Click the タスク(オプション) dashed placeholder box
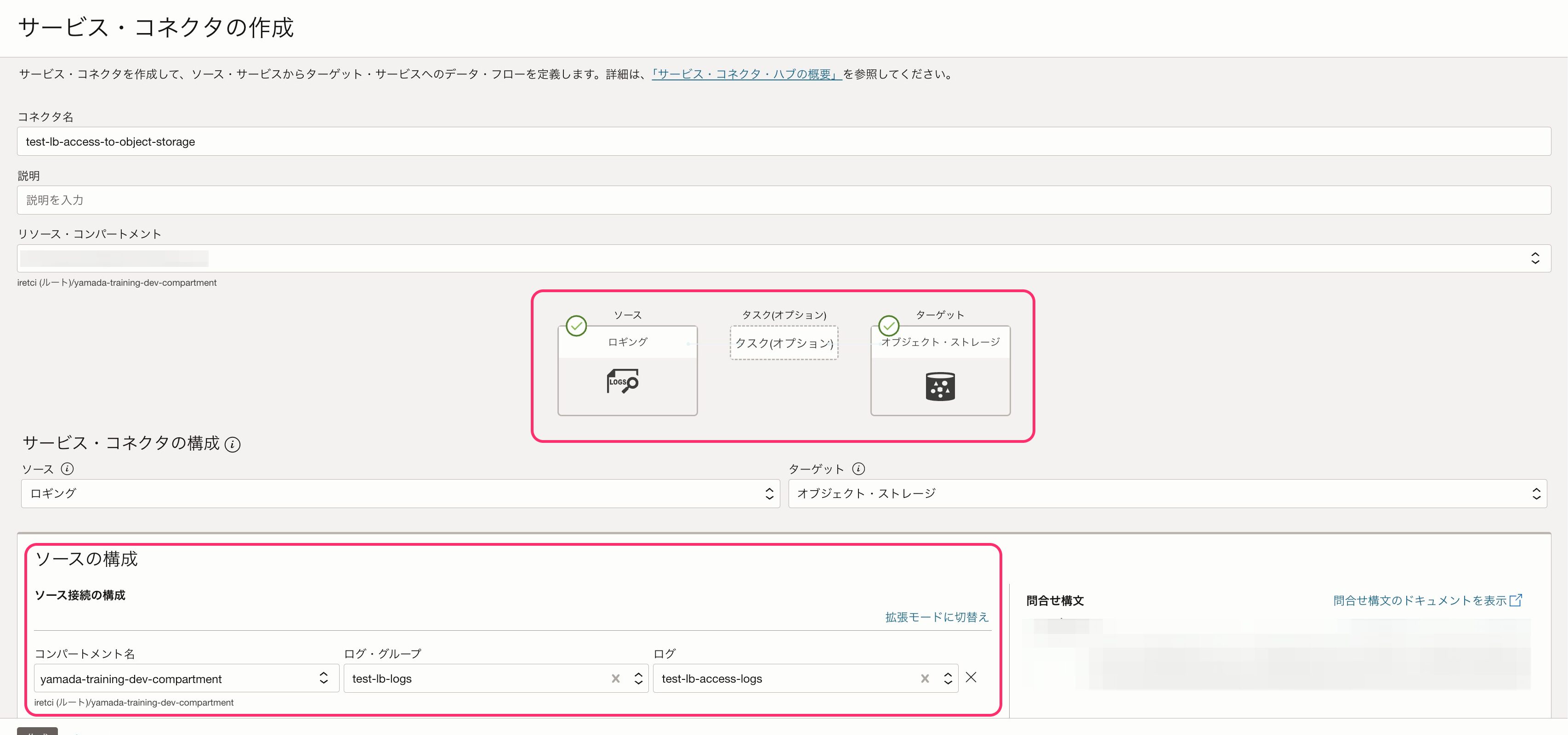Image resolution: width=1568 pixels, height=735 pixels. point(784,343)
